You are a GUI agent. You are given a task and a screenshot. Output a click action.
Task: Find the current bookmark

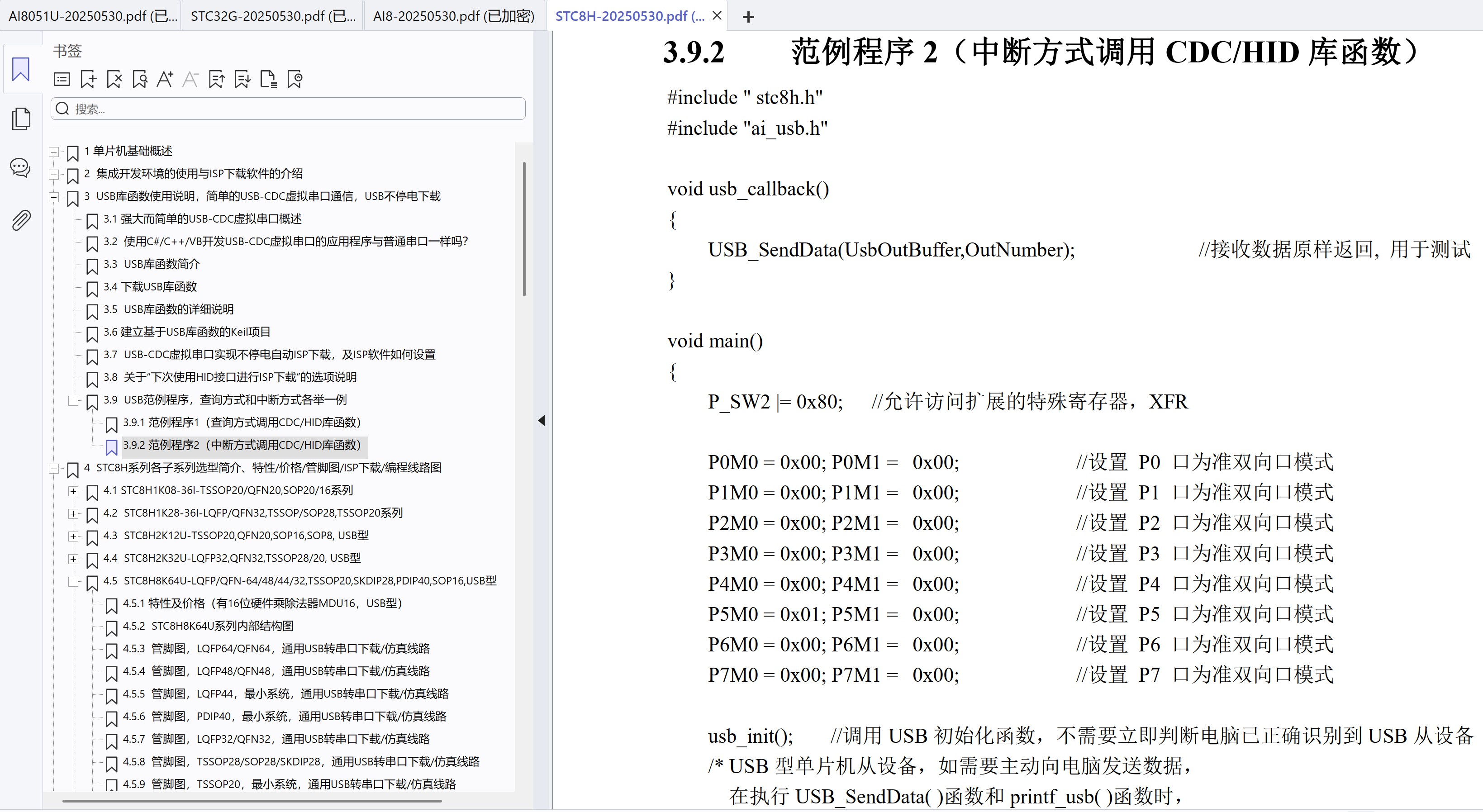pos(140,80)
